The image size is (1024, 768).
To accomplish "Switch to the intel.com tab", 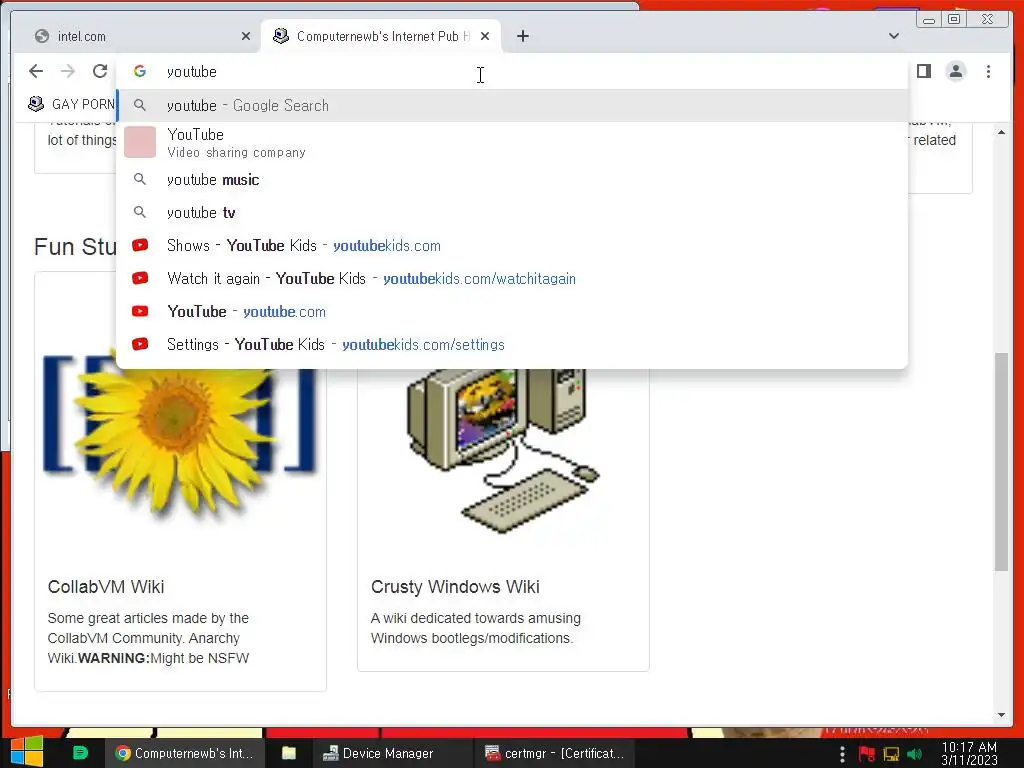I will [142, 36].
